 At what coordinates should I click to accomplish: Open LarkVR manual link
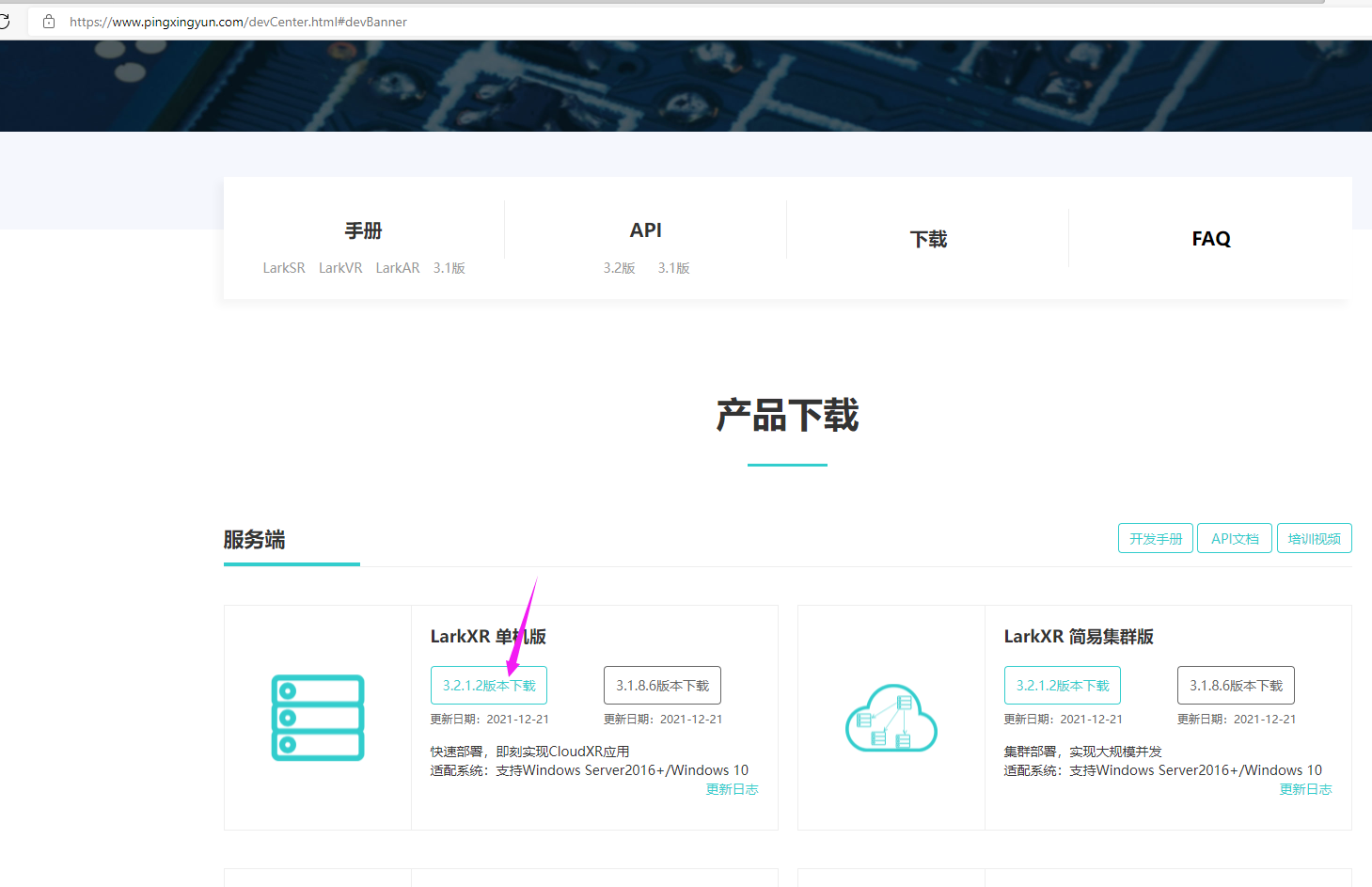[340, 268]
